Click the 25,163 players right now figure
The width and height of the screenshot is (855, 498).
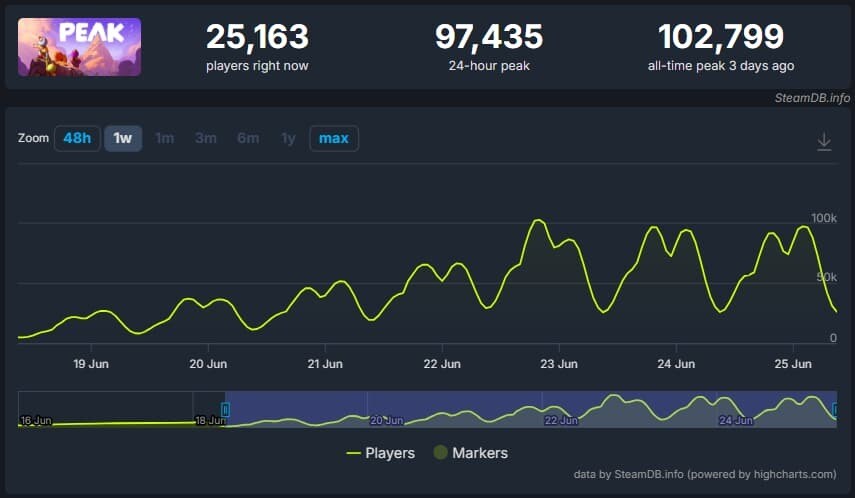(x=257, y=37)
